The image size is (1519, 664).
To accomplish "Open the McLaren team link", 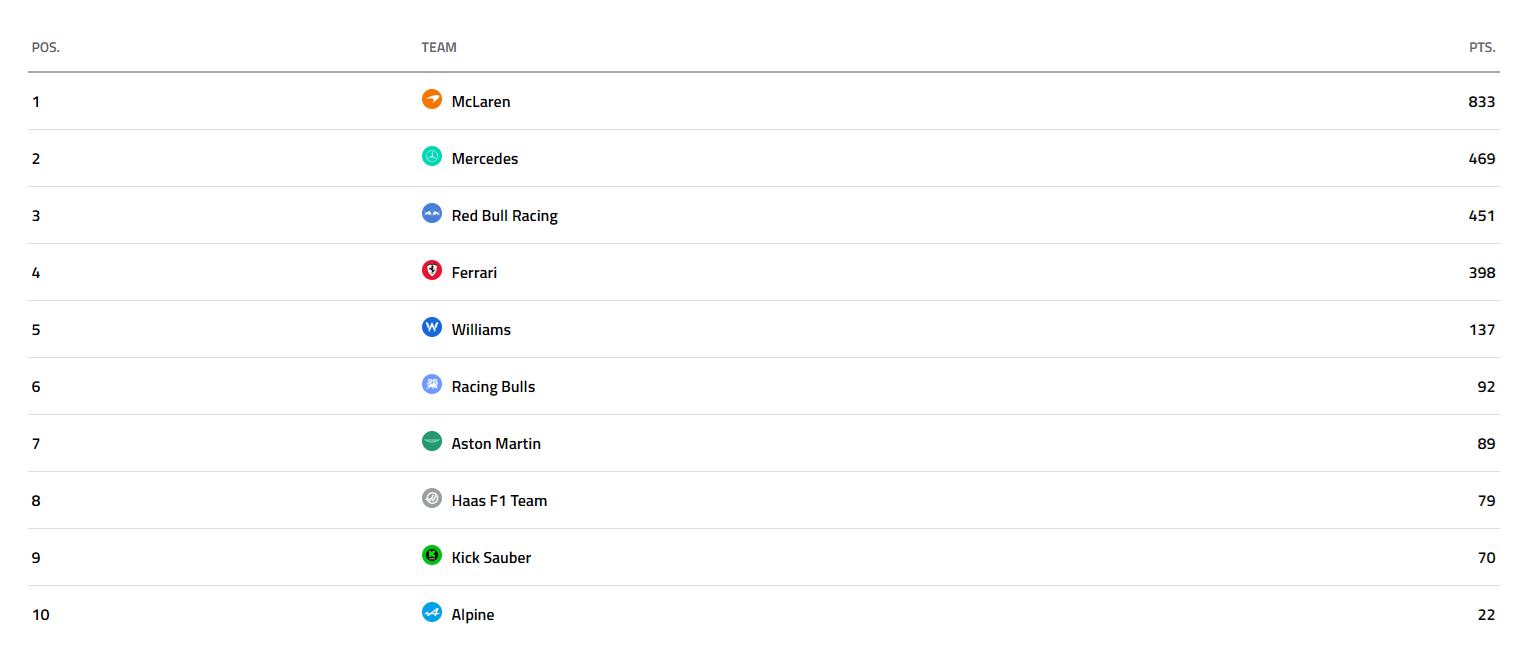I will pos(481,102).
